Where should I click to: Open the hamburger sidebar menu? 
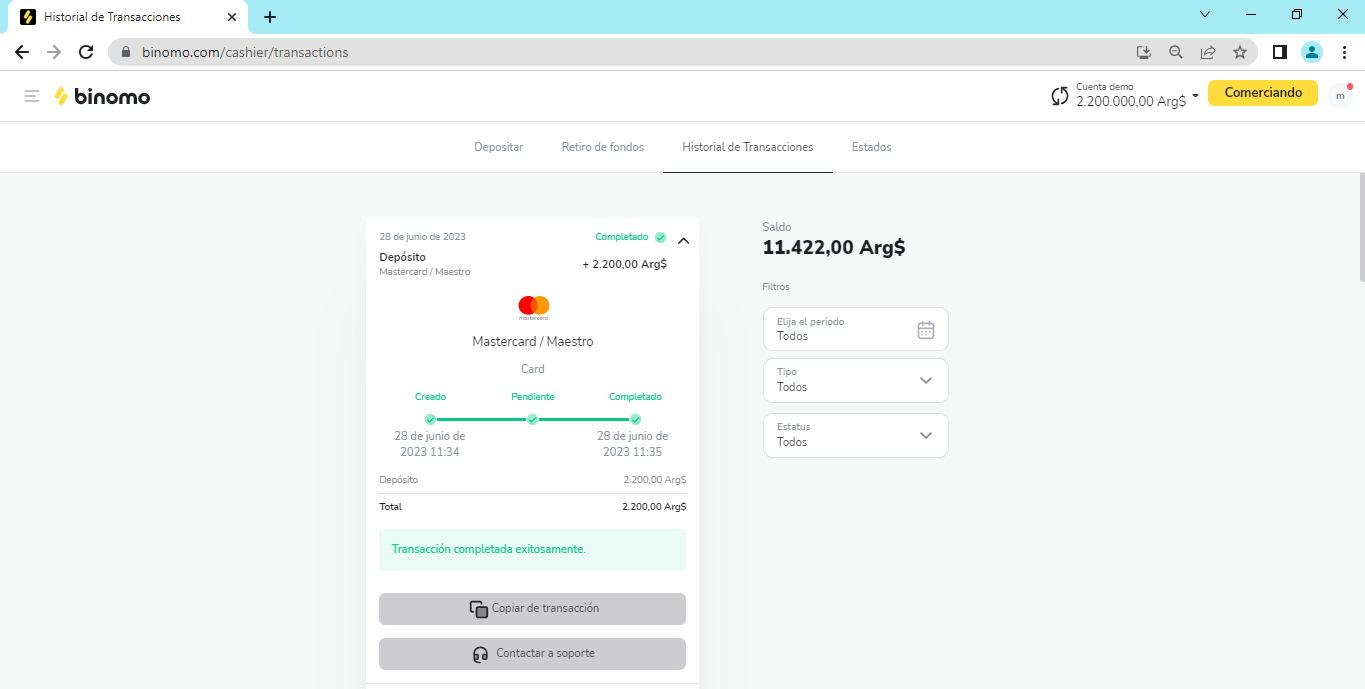(32, 96)
